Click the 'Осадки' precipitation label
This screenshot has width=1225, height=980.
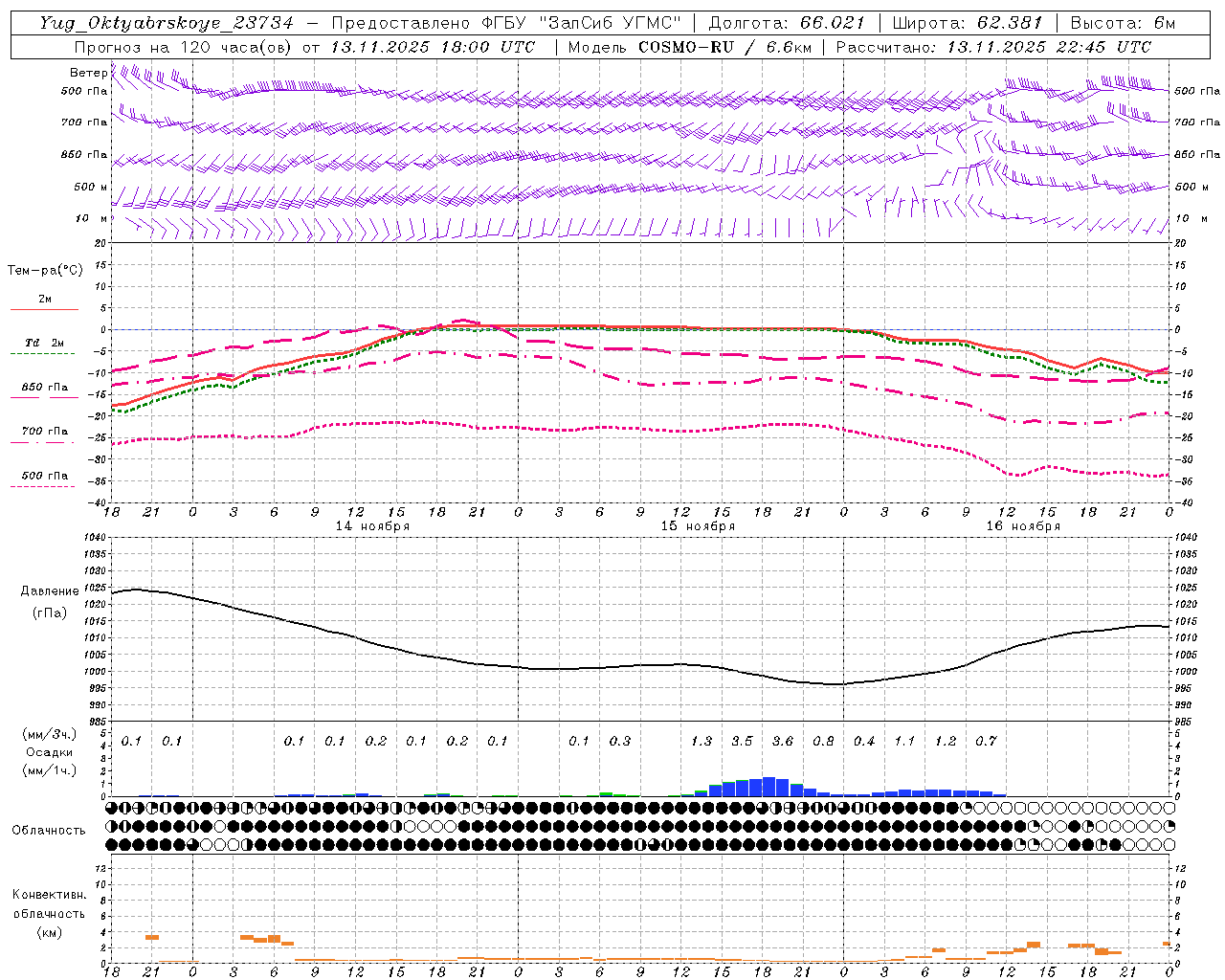[49, 752]
